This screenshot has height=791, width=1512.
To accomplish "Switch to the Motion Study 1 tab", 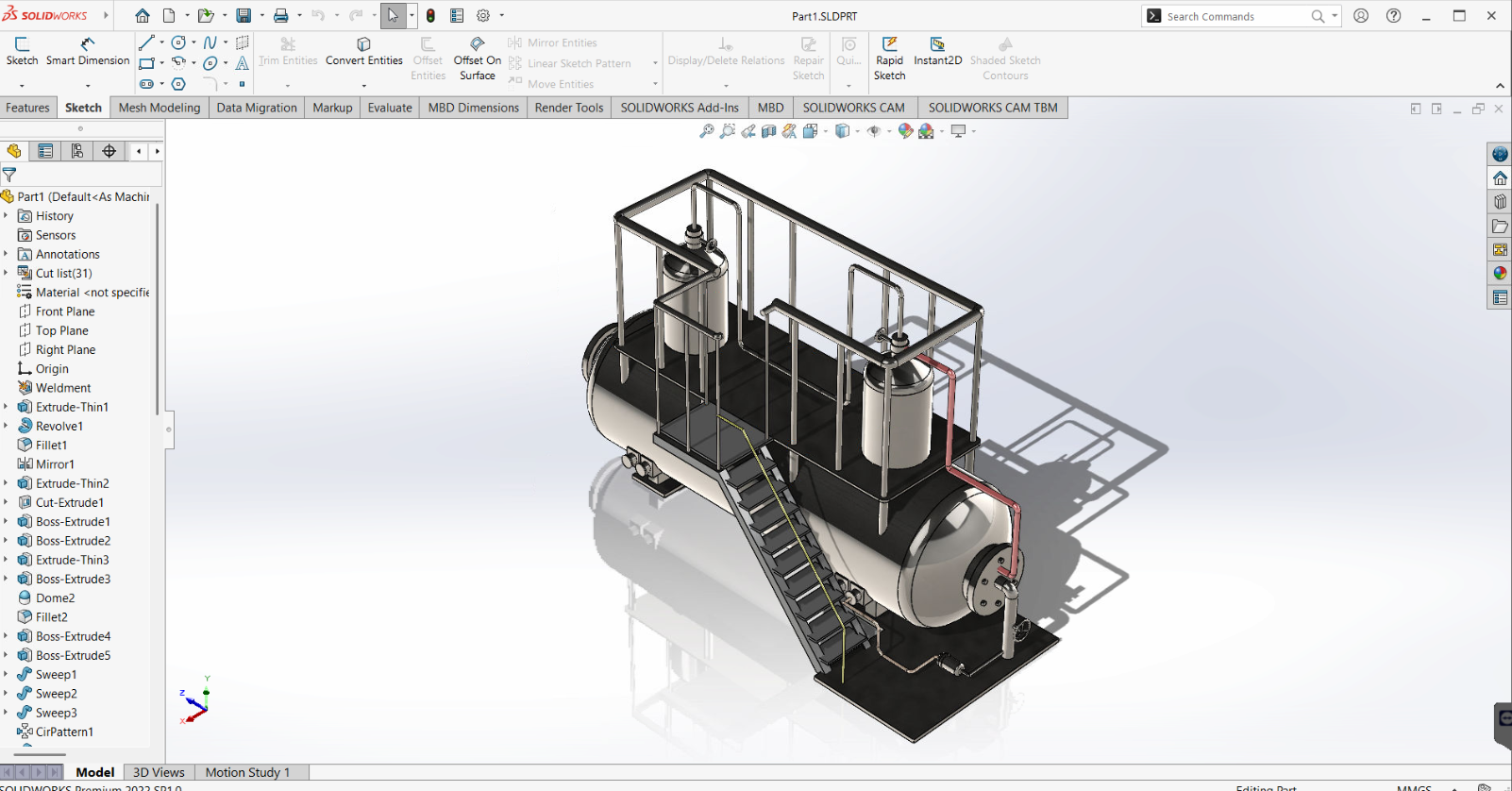I will point(247,772).
